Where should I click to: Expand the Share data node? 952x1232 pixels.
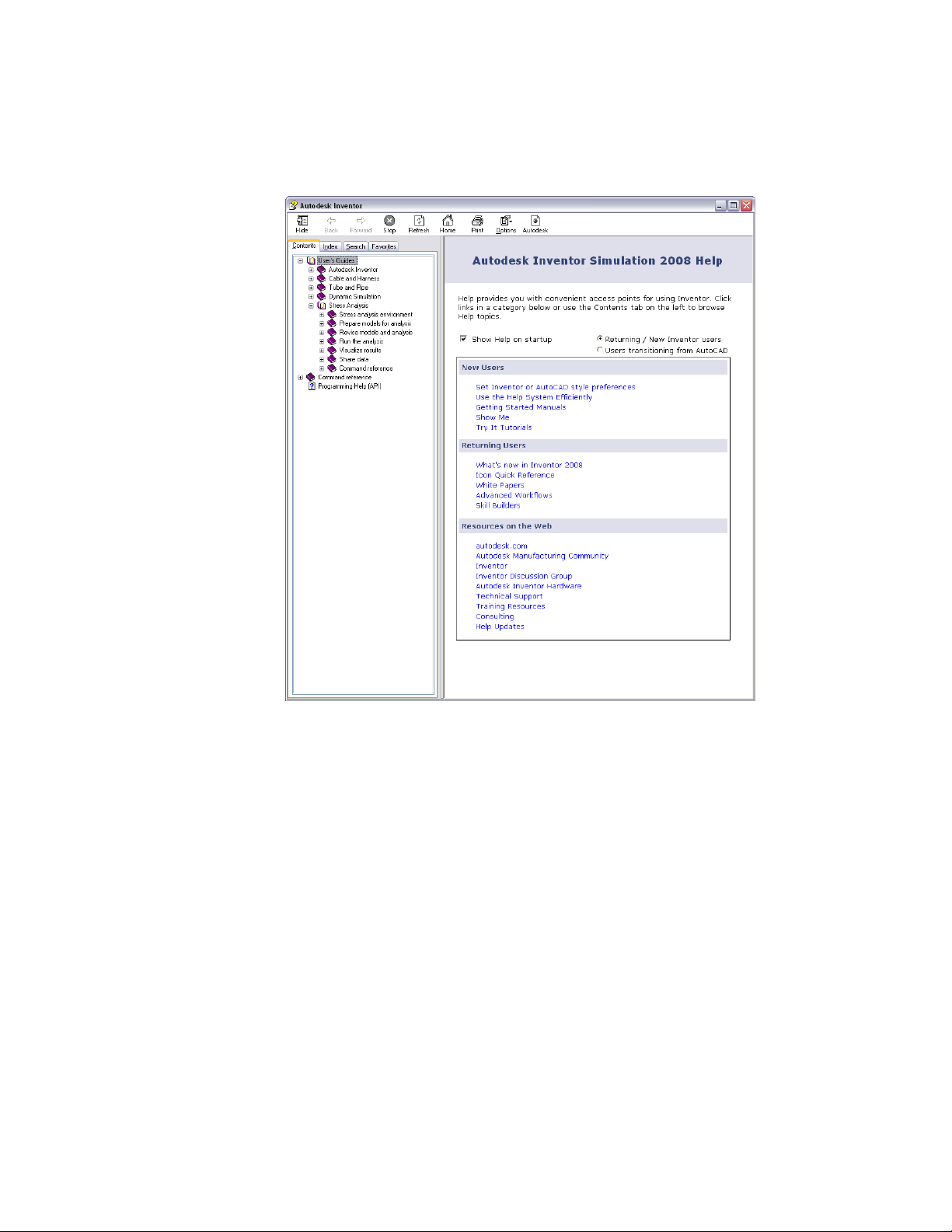tap(322, 359)
